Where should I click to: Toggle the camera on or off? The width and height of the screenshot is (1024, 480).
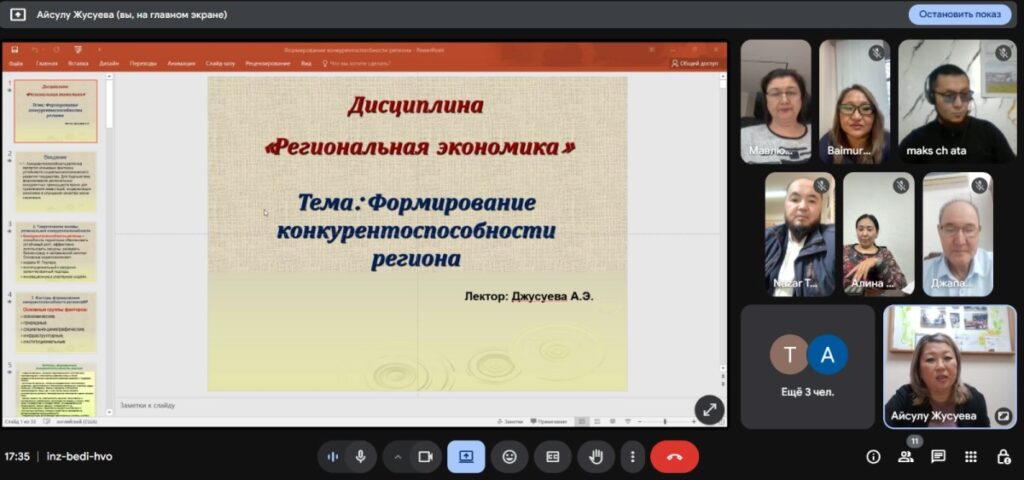425,457
